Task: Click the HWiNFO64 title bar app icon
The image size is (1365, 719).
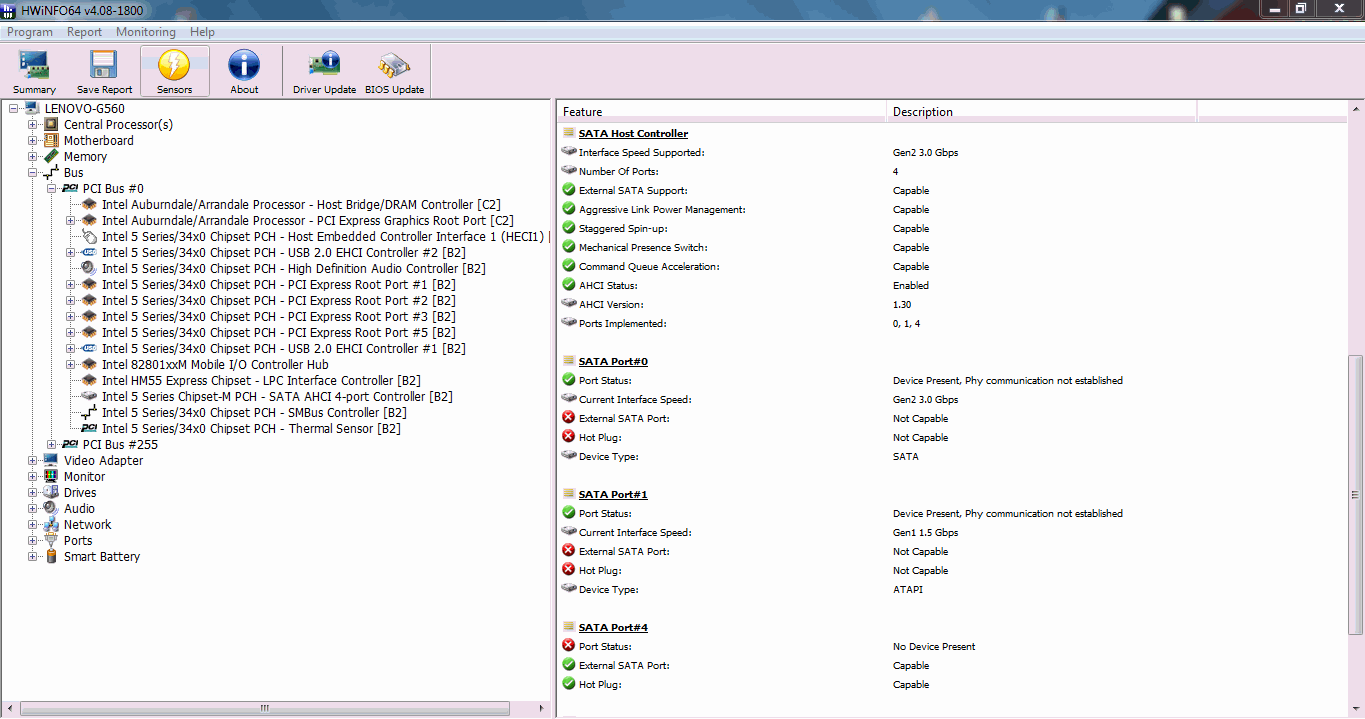Action: pos(8,10)
